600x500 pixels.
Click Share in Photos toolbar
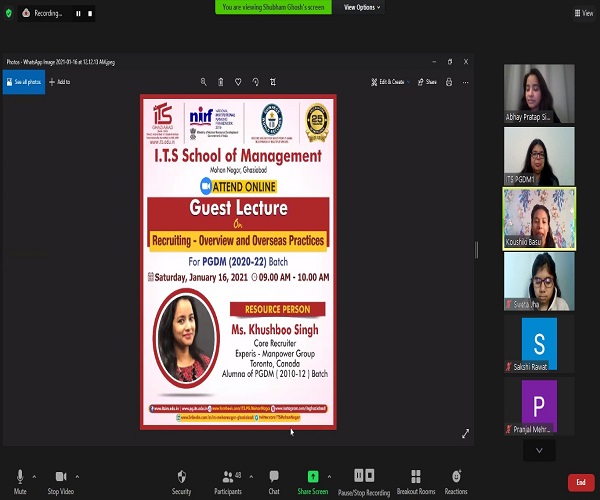tap(427, 82)
